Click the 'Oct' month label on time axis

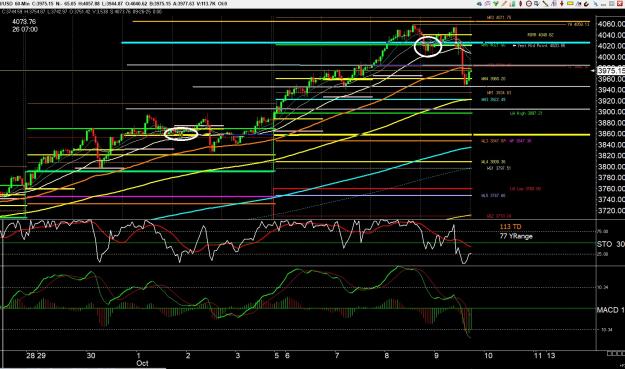pos(142,363)
